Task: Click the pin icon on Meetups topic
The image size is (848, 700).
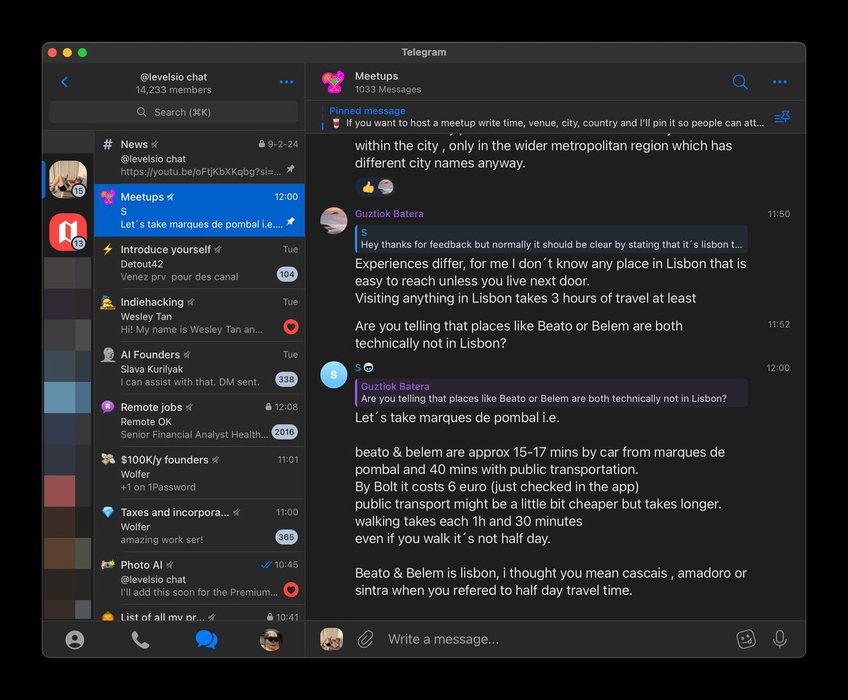Action: (x=290, y=221)
